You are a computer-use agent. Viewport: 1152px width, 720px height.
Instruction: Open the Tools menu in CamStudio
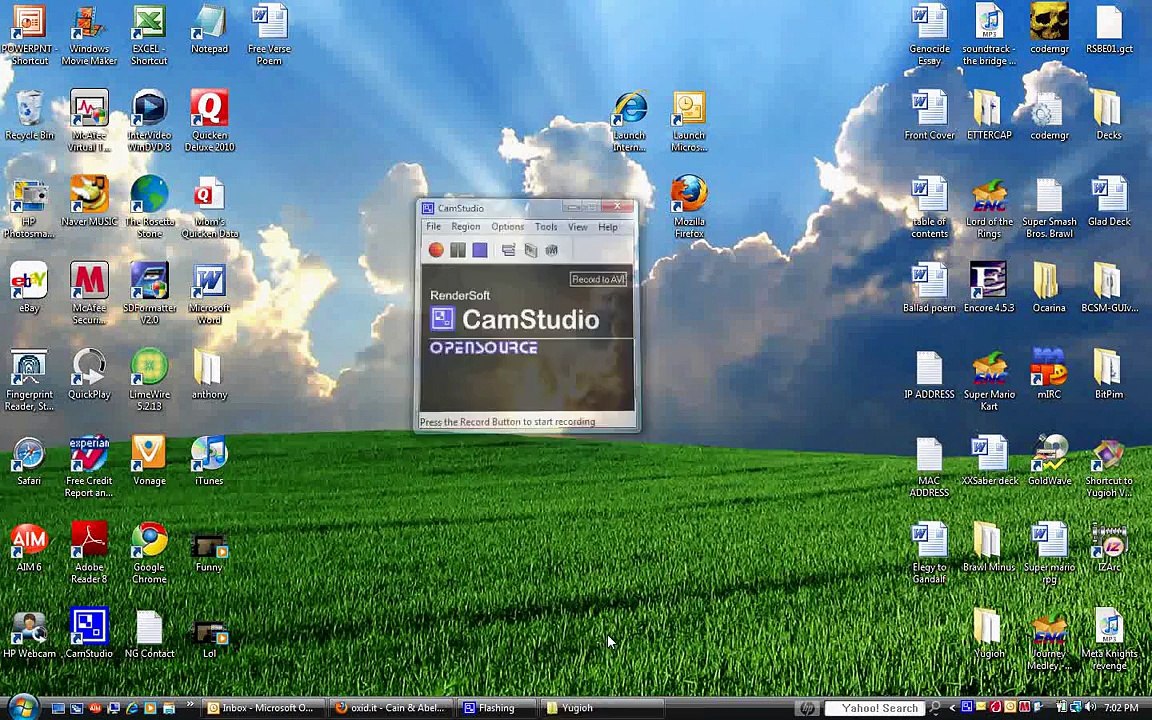546,227
